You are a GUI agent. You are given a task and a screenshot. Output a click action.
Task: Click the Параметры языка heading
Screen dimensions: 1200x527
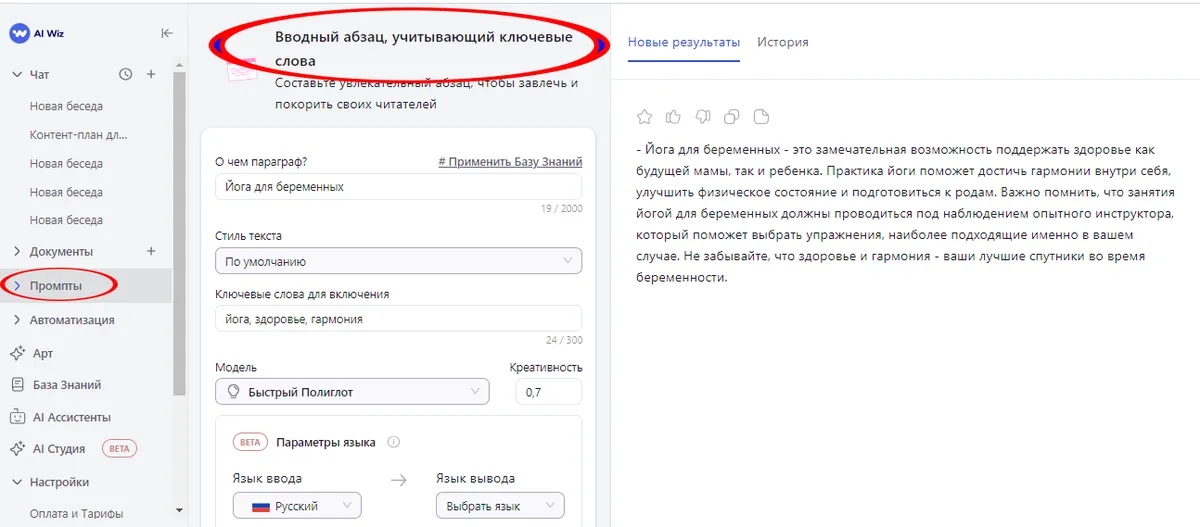(x=326, y=442)
